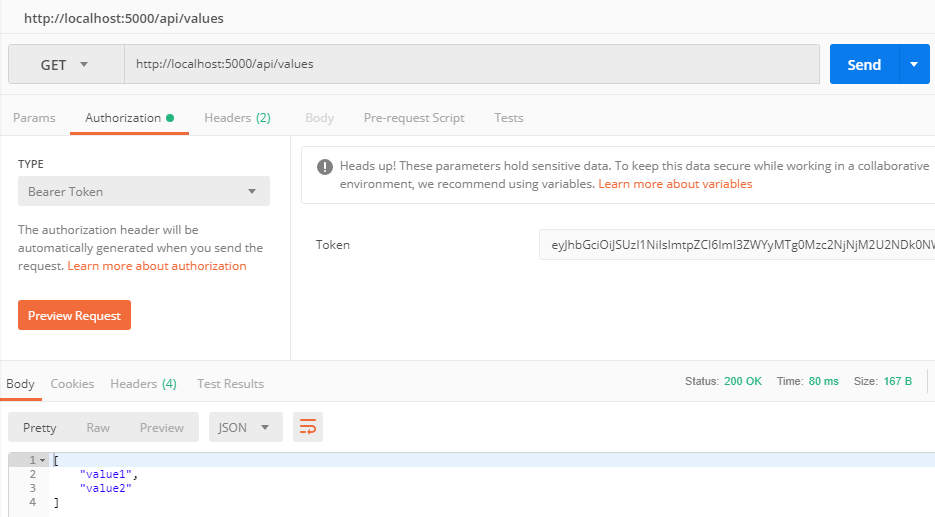935x517 pixels.
Task: Click the wrap lines icon in response toolbar
Action: [x=308, y=428]
